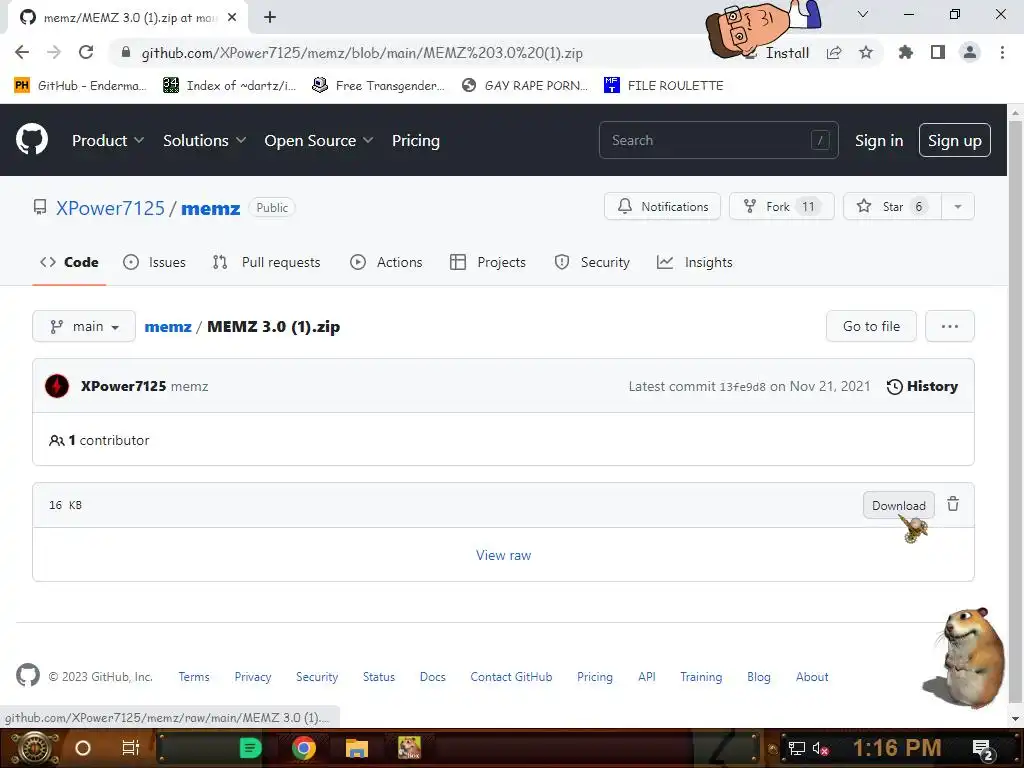Open the memz breadcrumb link
This screenshot has width=1024, height=768.
tap(168, 327)
